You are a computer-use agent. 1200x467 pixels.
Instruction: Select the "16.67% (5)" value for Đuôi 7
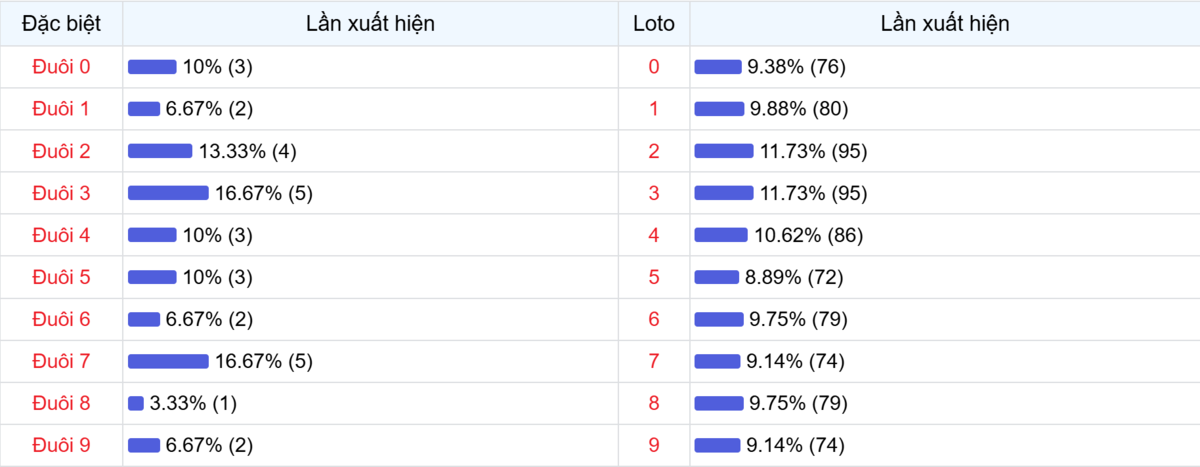[x=263, y=361]
